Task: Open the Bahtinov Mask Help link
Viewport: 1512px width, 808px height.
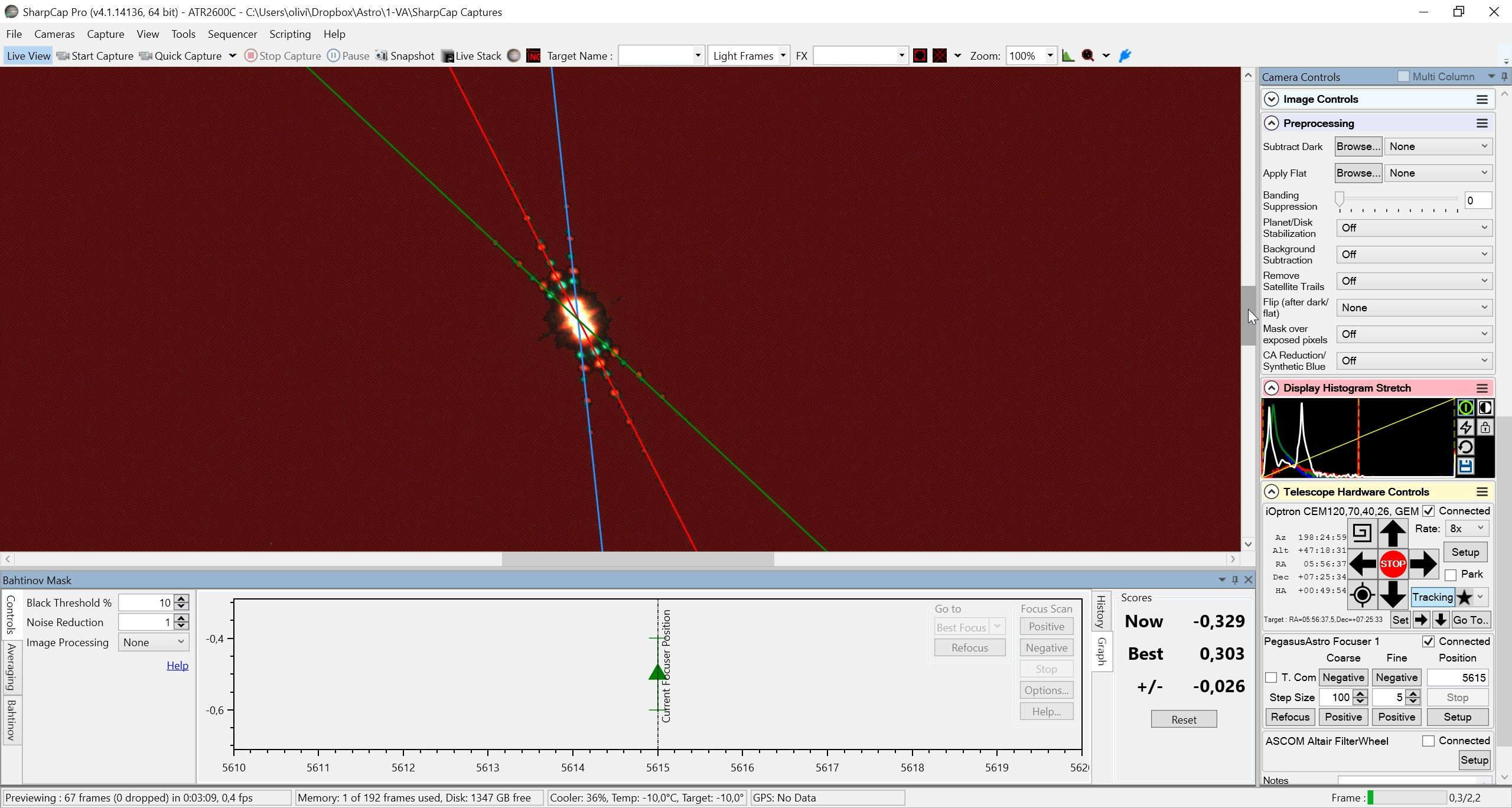Action: click(177, 665)
